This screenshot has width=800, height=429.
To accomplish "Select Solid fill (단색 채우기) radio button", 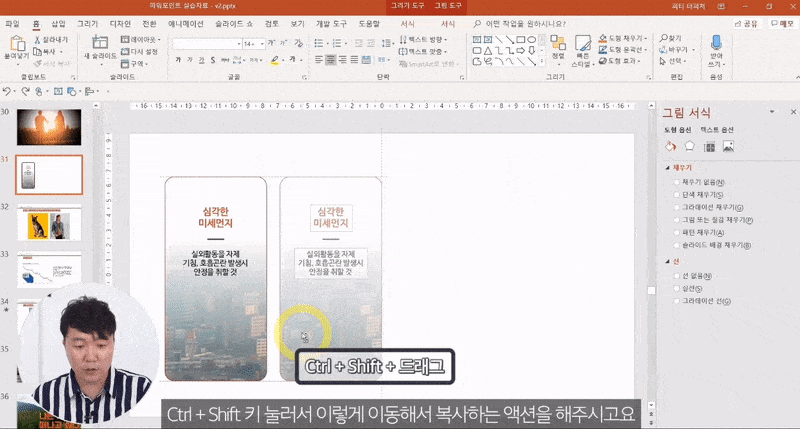I will click(x=677, y=195).
